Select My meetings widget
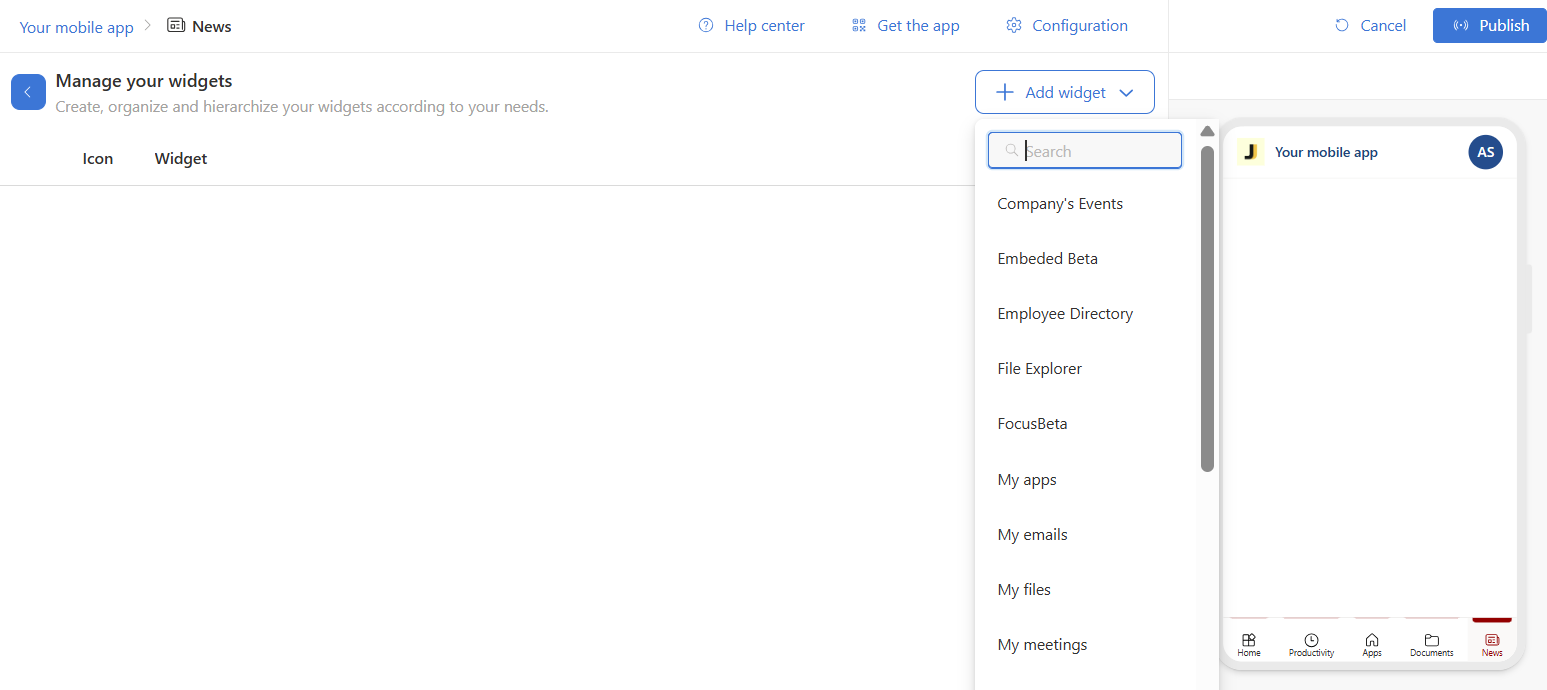1547x690 pixels. point(1042,645)
